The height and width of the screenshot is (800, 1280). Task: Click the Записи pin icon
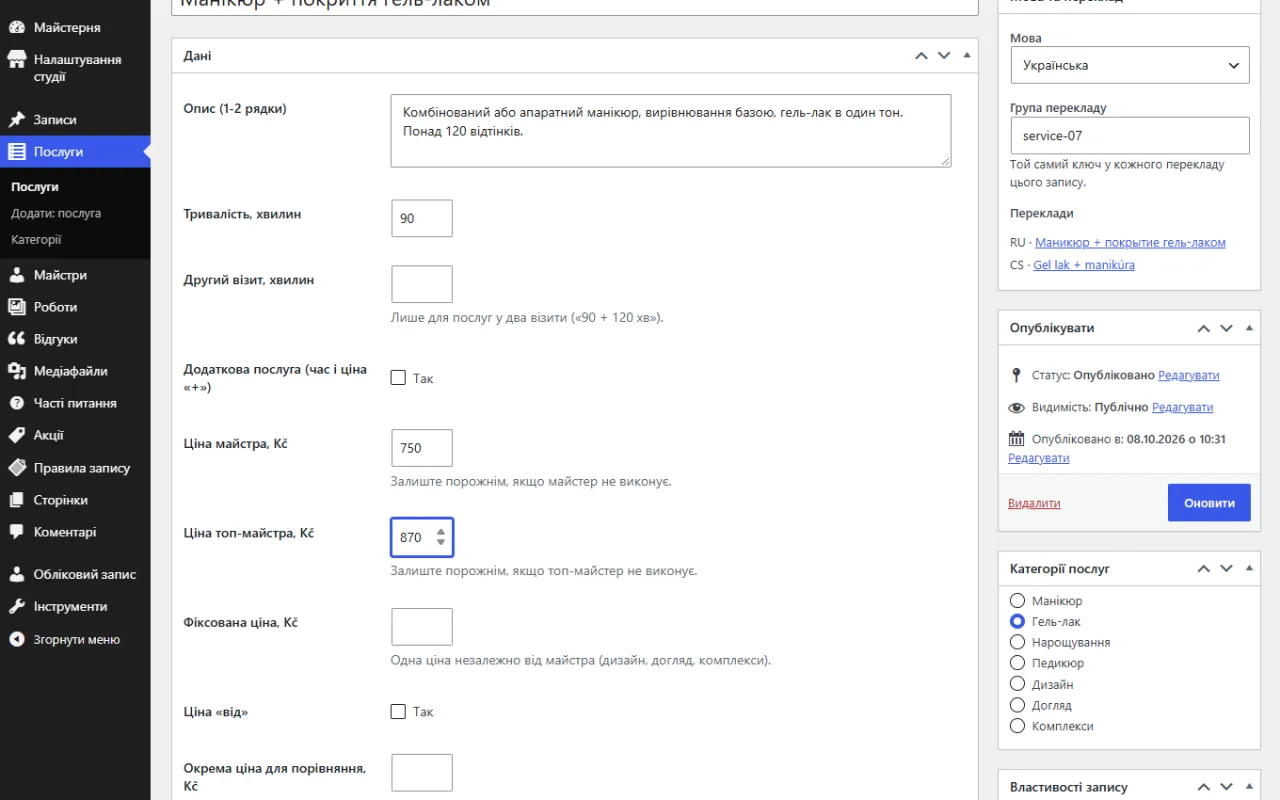tap(17, 120)
